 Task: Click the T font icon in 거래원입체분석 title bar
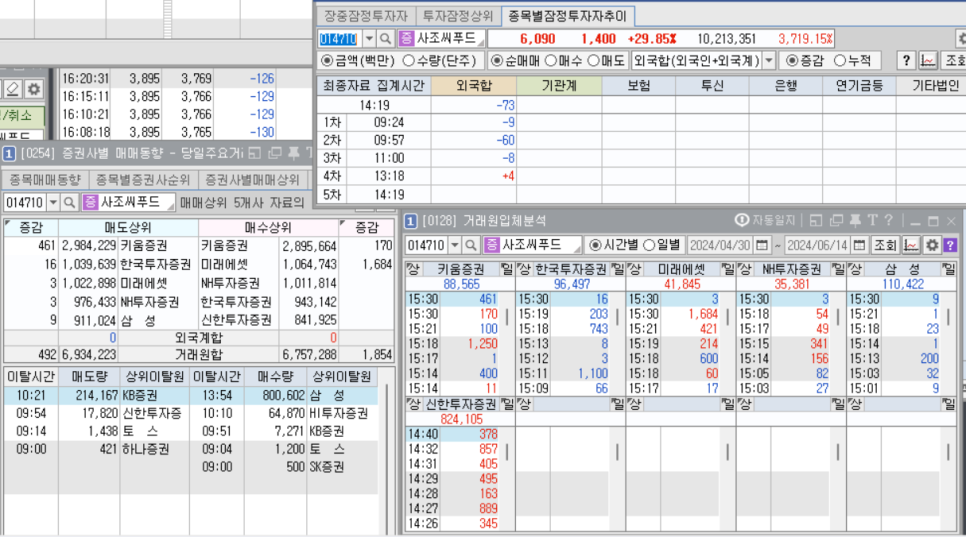872,220
